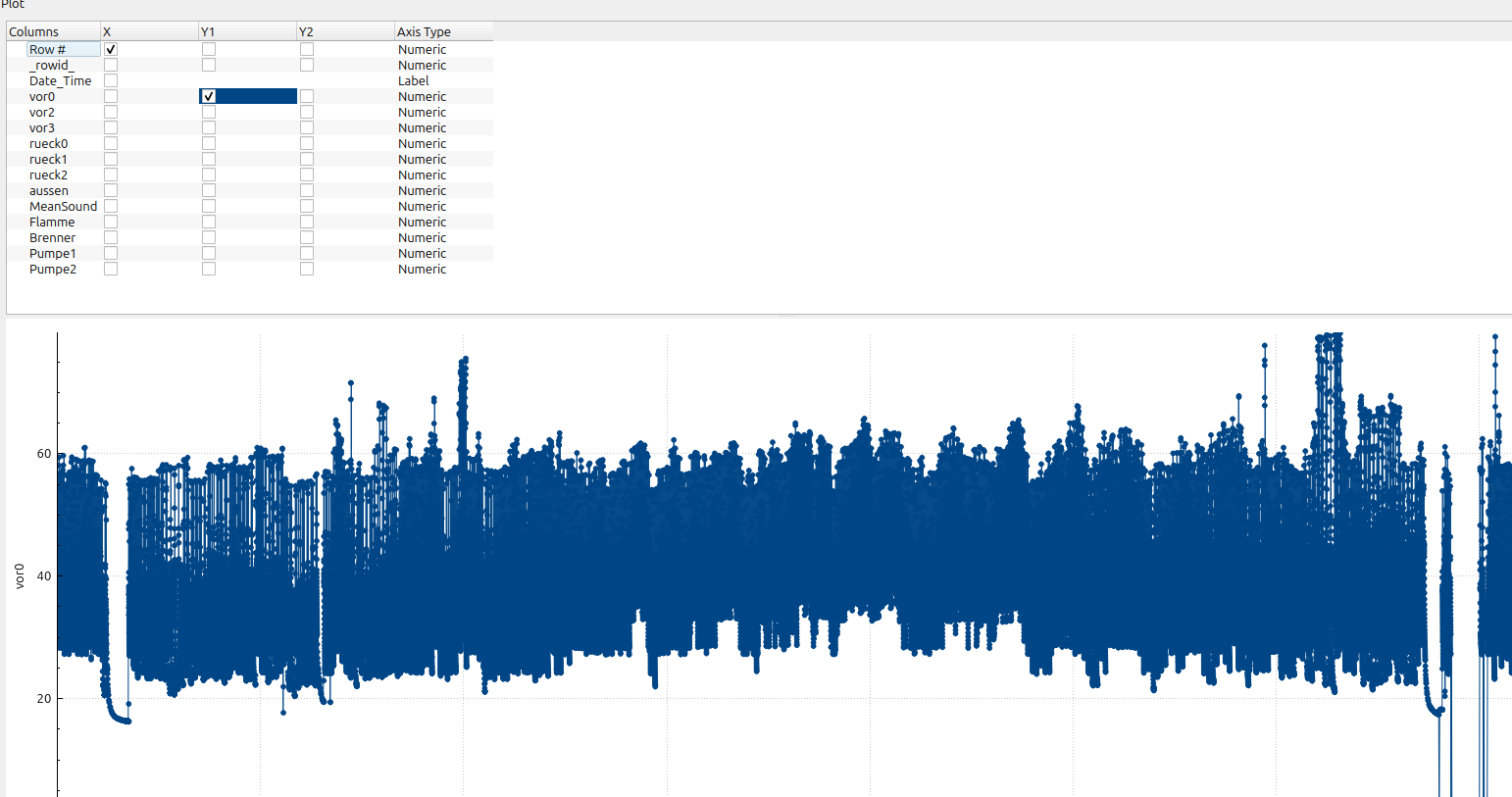Image resolution: width=1512 pixels, height=797 pixels.
Task: Uncheck the Y1 checkbox for vor0
Action: coord(209,96)
